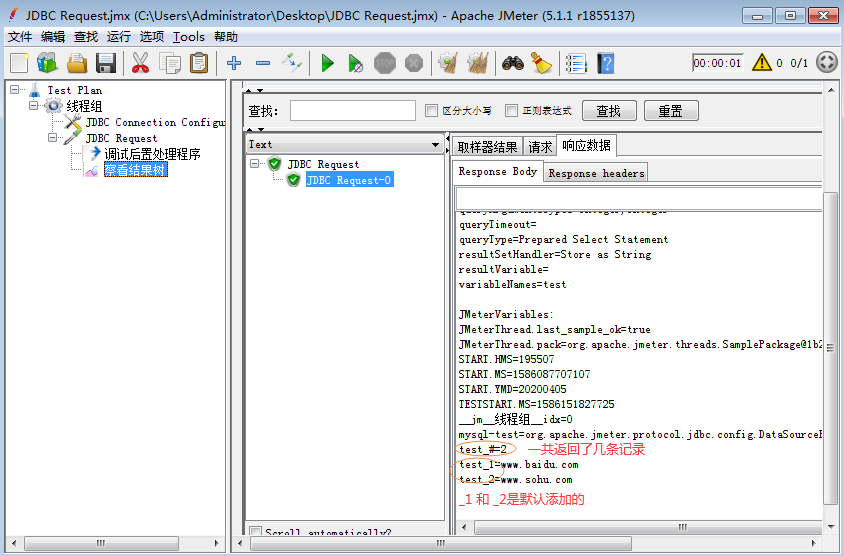Viewport: 844px width, 556px height.
Task: Click the response body filter text field
Action: pyautogui.click(x=638, y=199)
